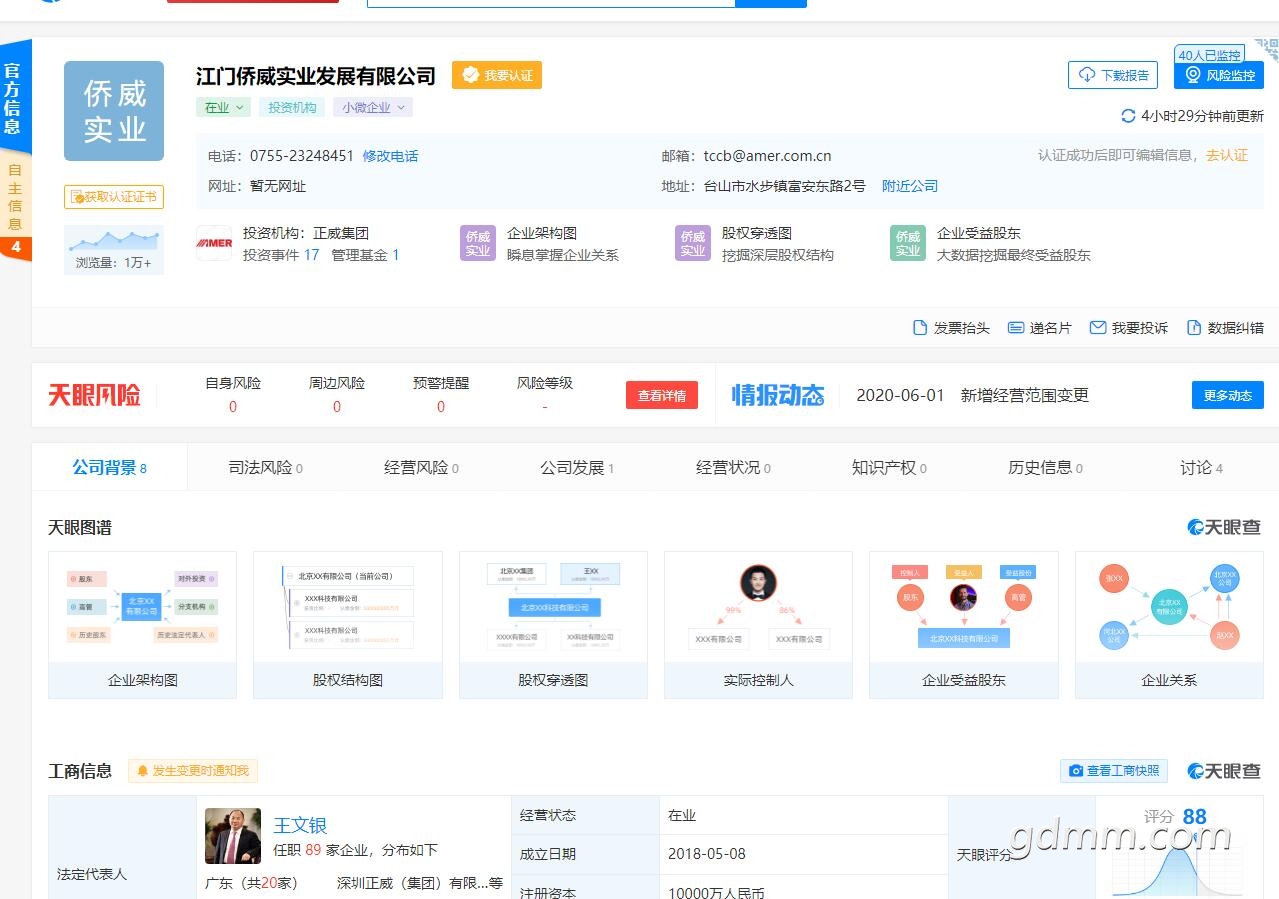Viewport: 1279px width, 899px height.
Task: Open the 王文银 name link
Action: 300,825
